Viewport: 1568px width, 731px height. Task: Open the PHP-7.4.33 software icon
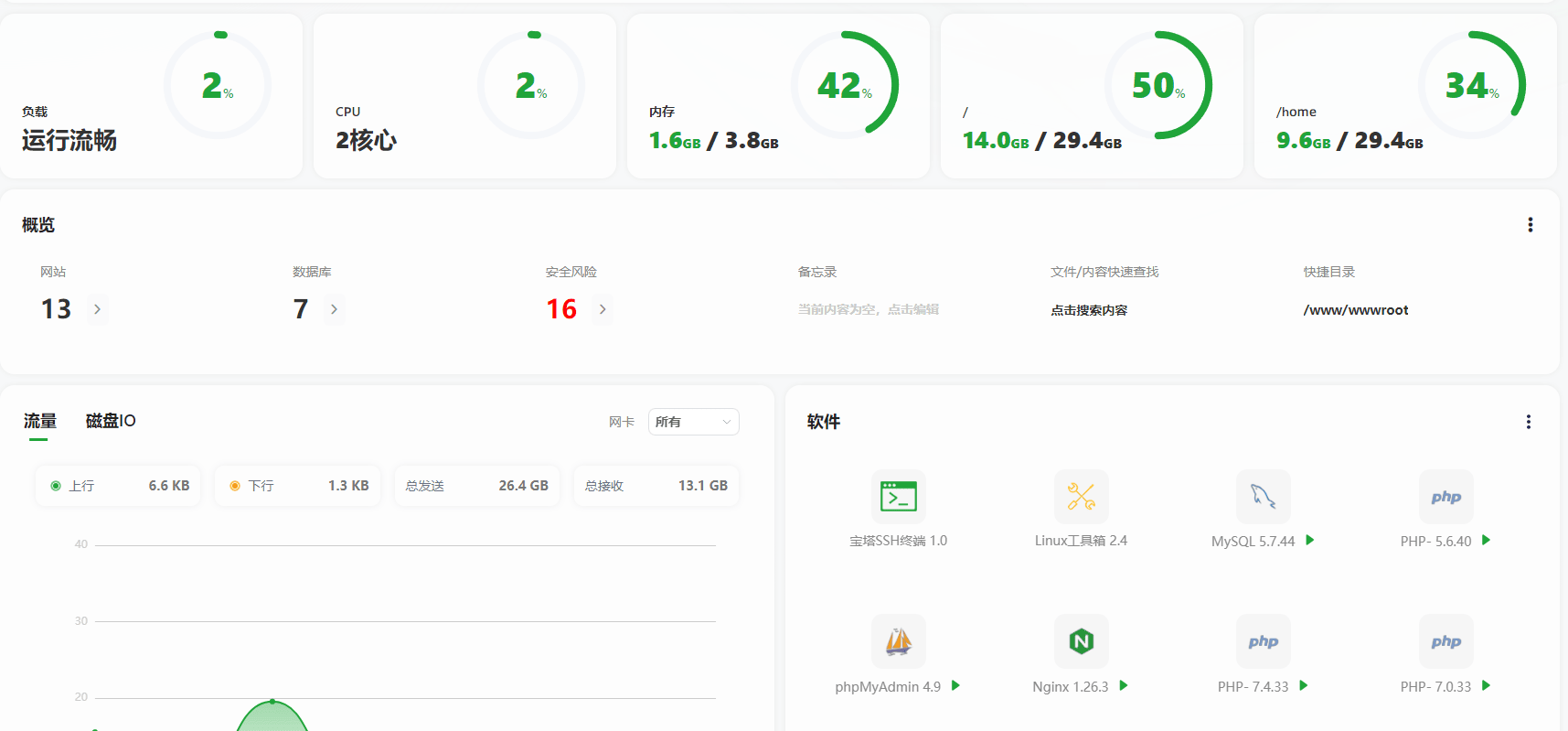[1263, 641]
